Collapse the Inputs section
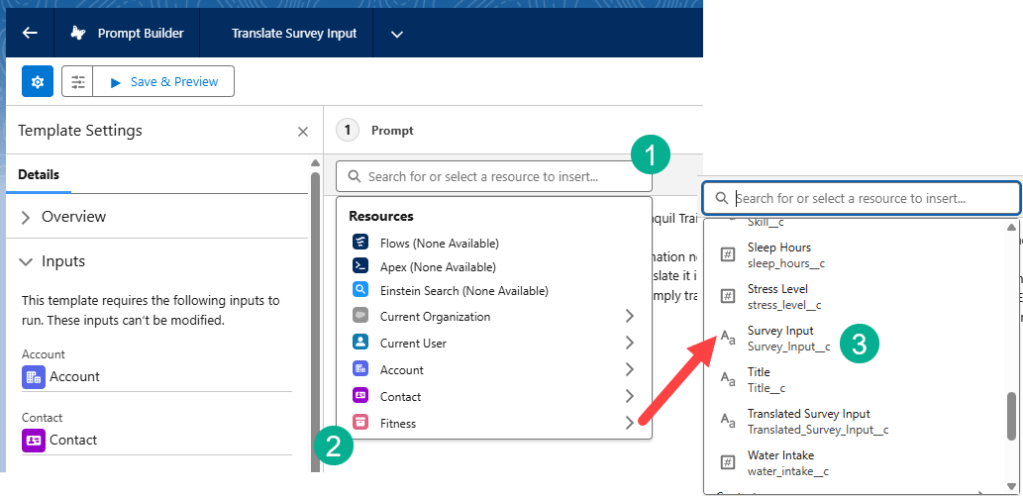 [26, 262]
